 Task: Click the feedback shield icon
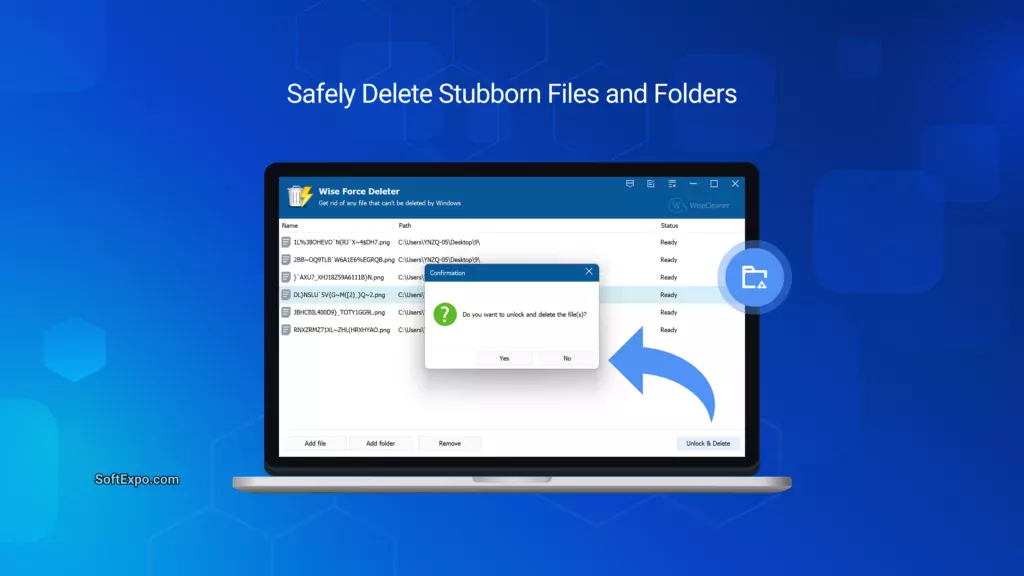coord(630,184)
